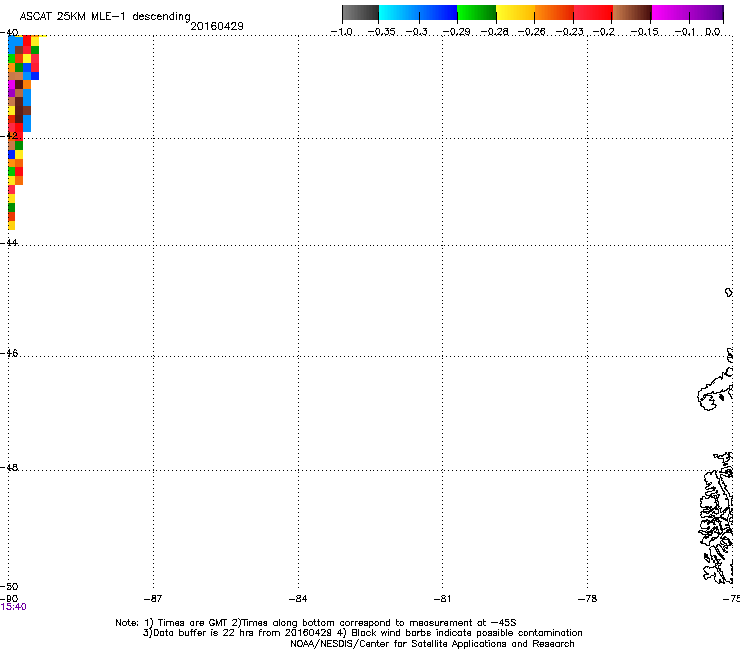Click the lower coastline outline near -49
This screenshot has height=650, width=740.
pyautogui.click(x=716, y=518)
